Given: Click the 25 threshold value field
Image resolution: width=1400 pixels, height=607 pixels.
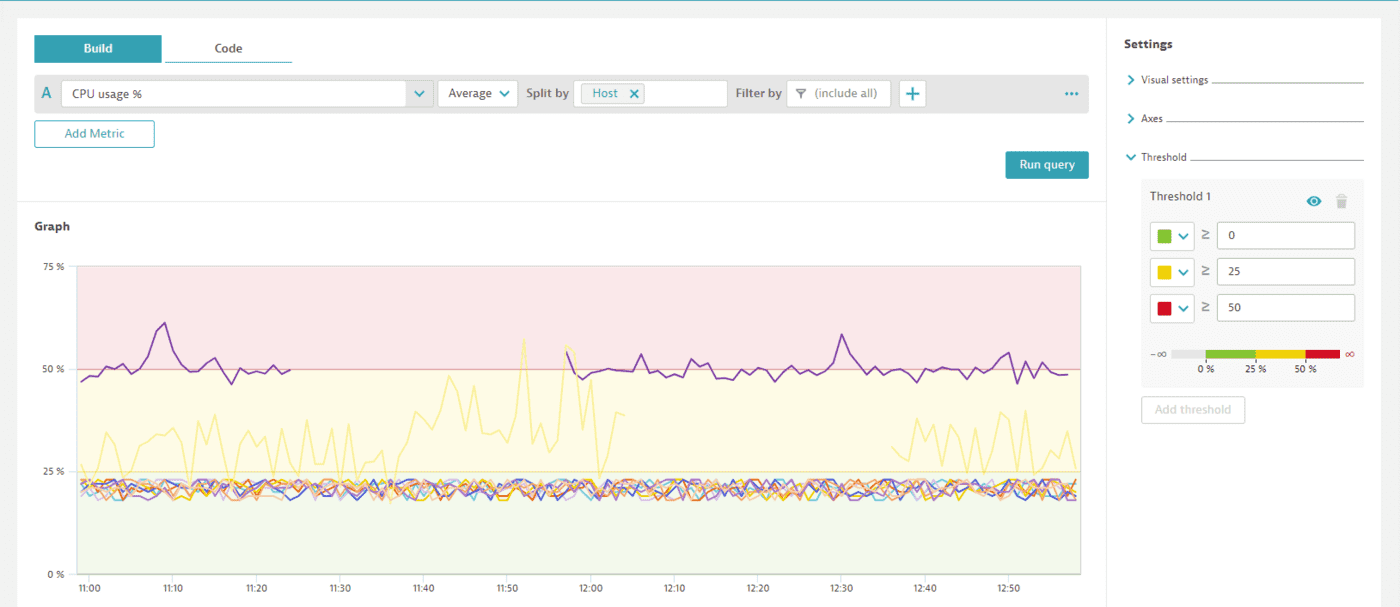Looking at the screenshot, I should [1286, 271].
